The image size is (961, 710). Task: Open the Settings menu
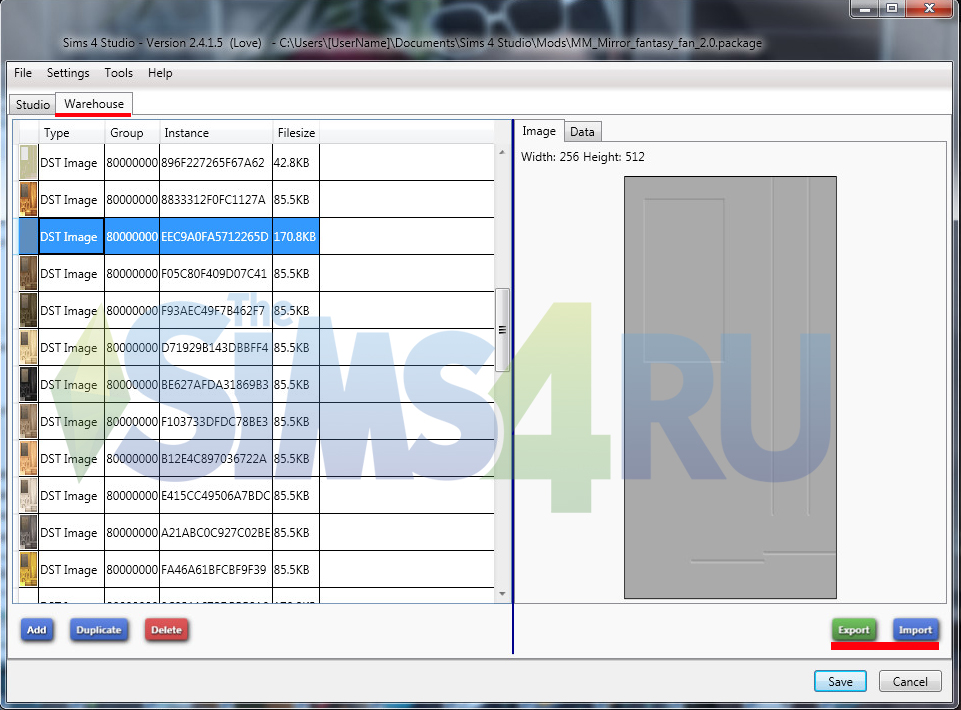pyautogui.click(x=68, y=73)
